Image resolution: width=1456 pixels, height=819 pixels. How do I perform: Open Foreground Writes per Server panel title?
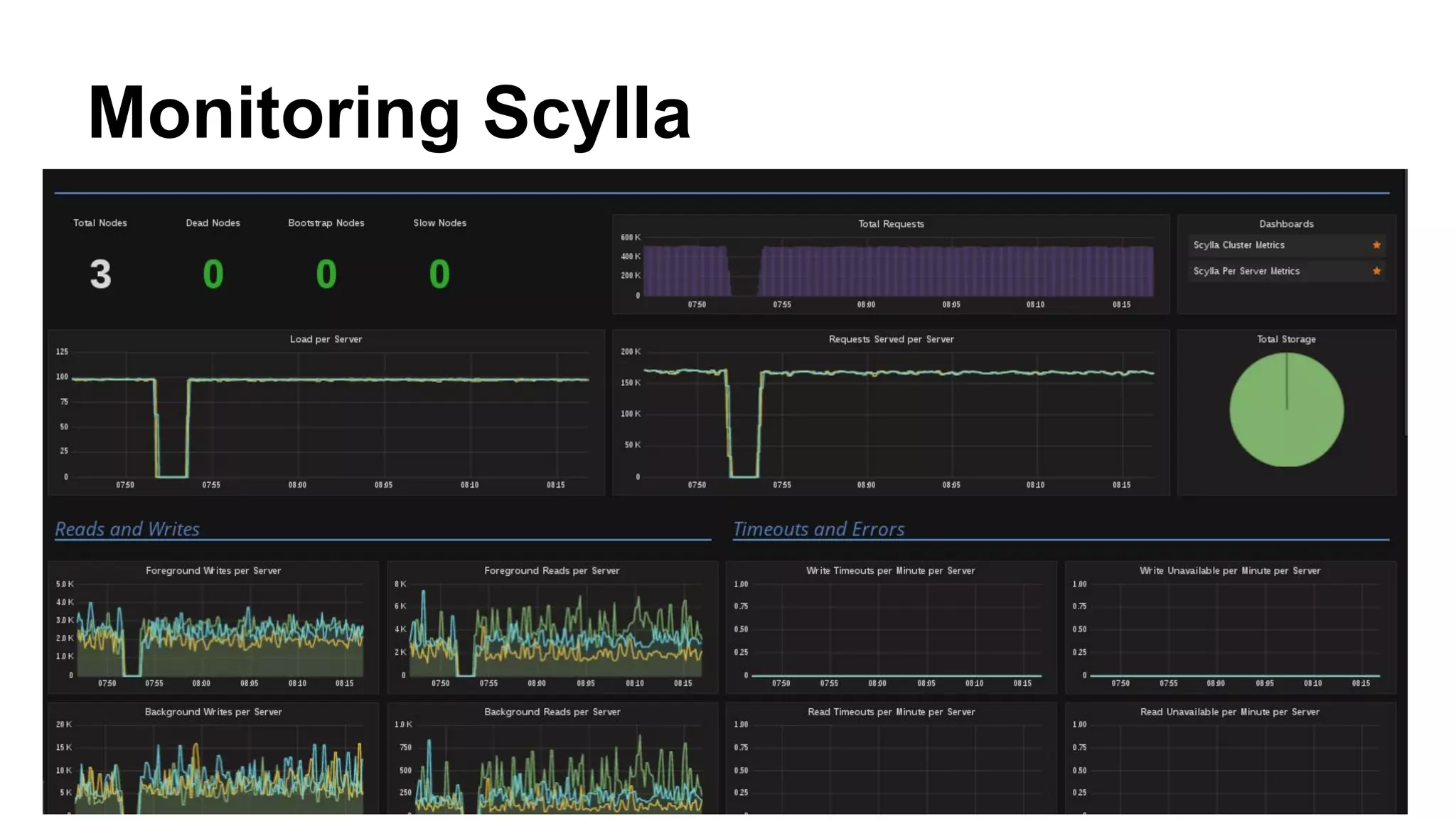(x=213, y=570)
